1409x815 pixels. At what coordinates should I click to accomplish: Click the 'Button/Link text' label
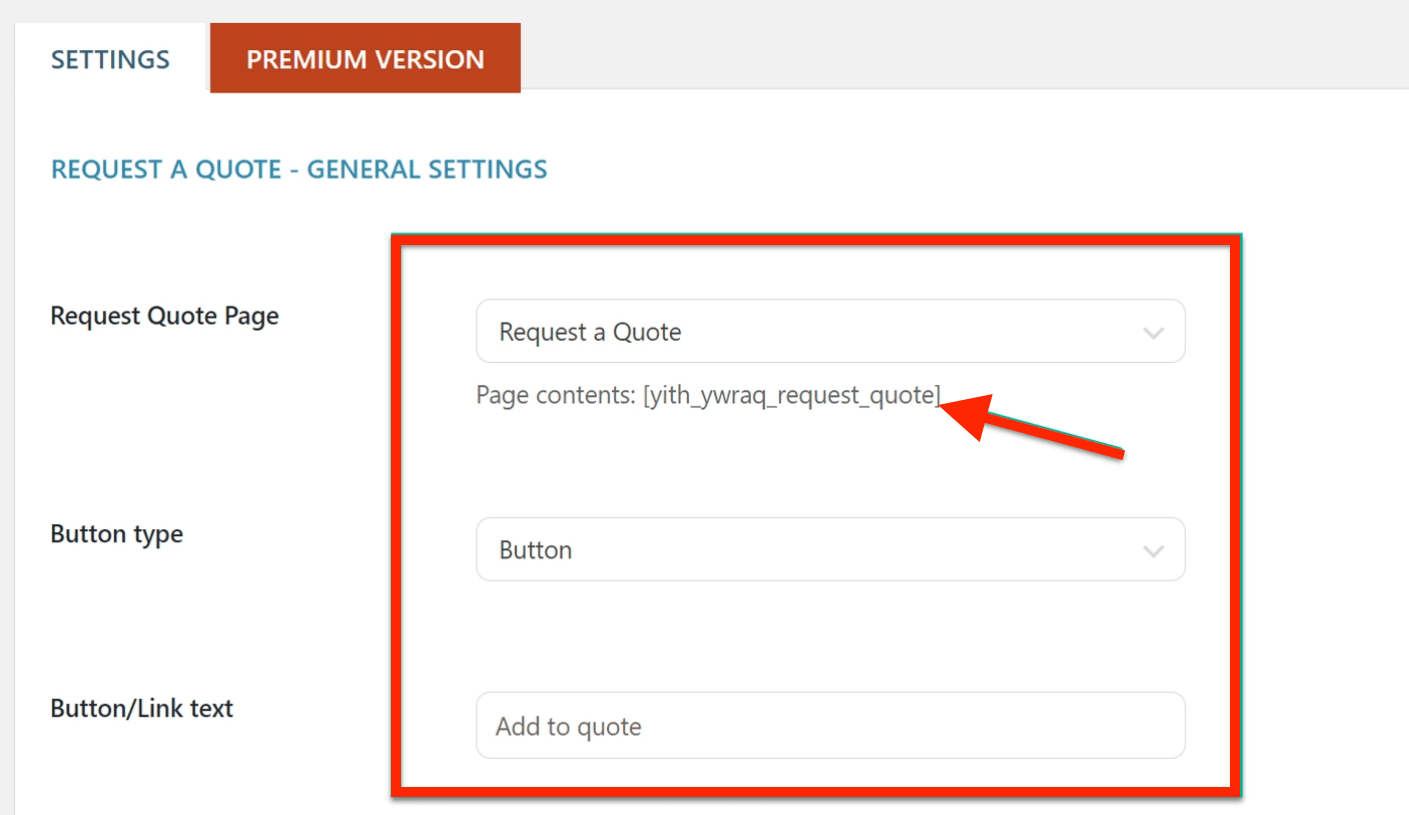[x=141, y=709]
